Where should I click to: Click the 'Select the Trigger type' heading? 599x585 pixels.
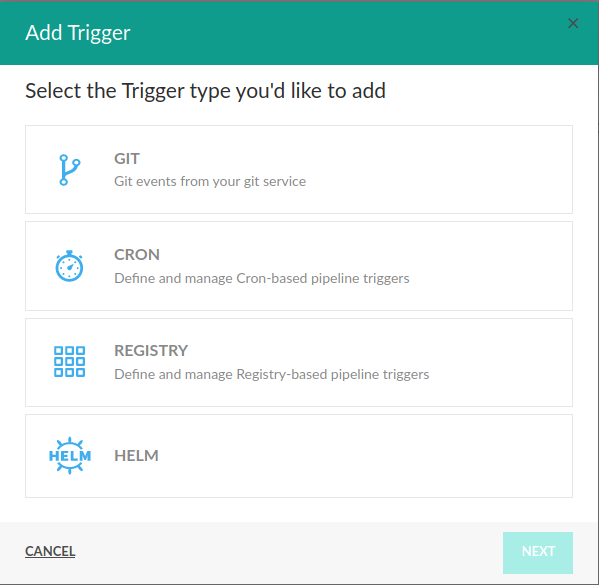tap(206, 91)
